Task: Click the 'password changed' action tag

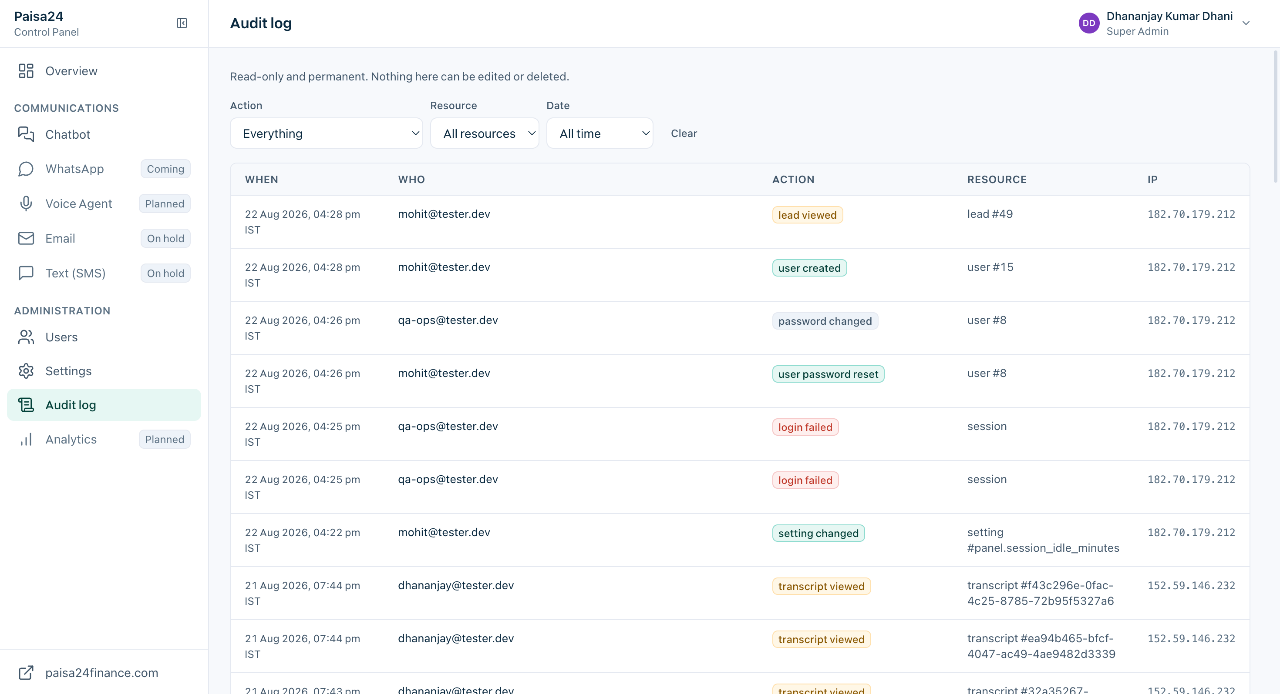Action: pyautogui.click(x=825, y=321)
